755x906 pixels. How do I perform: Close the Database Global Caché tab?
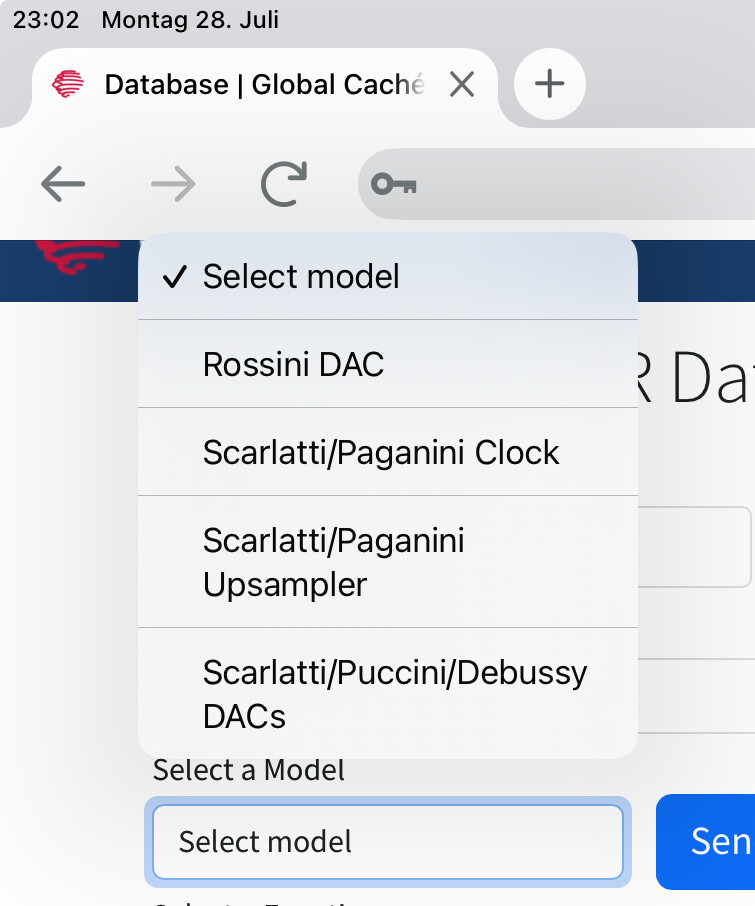tap(462, 84)
